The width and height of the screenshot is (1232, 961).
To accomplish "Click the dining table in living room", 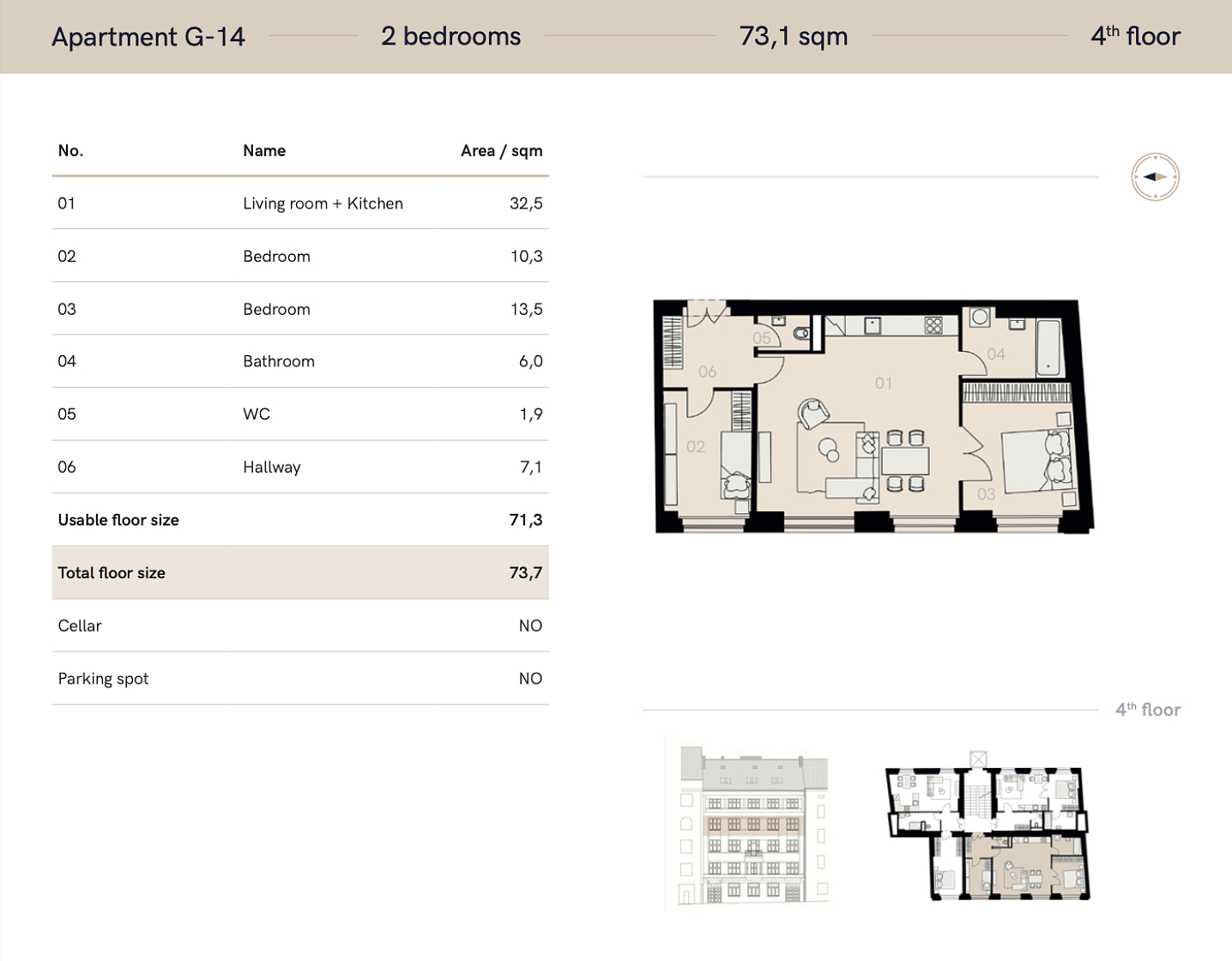I will coord(905,462).
